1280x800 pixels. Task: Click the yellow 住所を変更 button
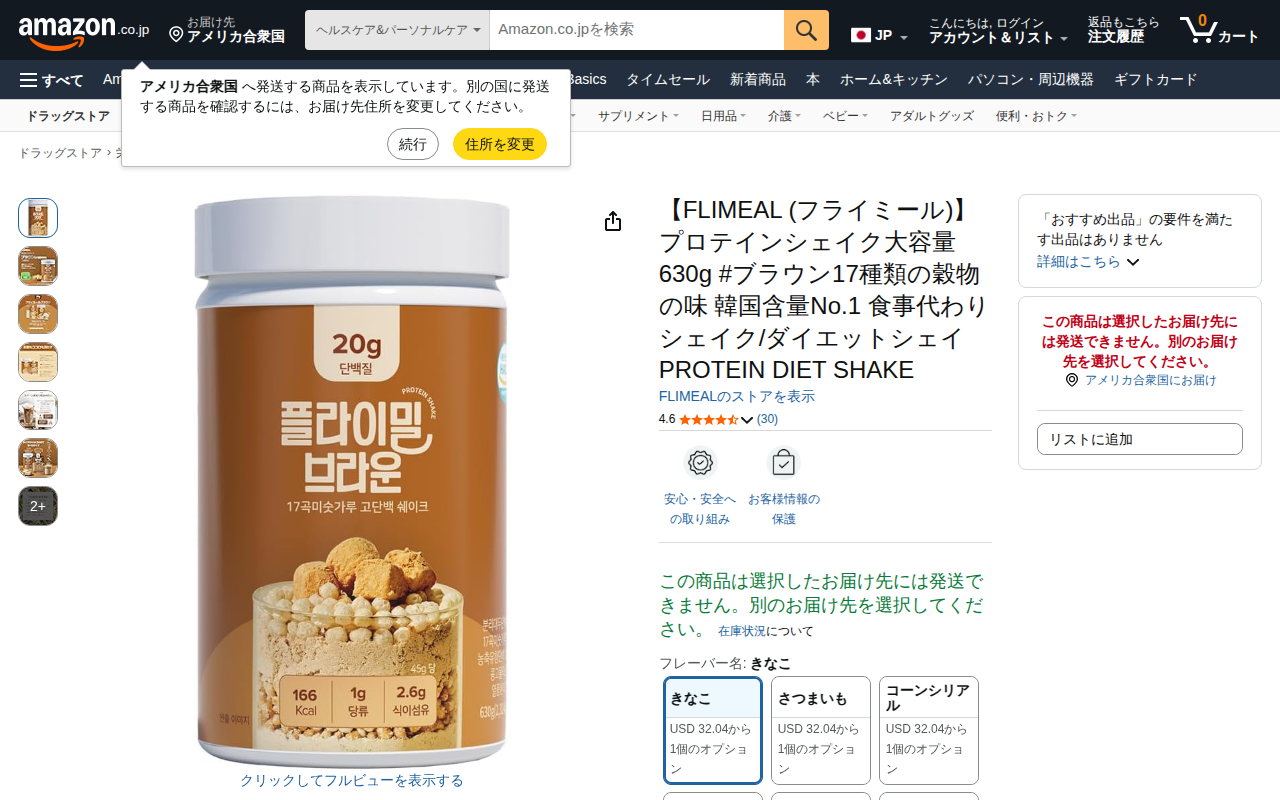[500, 144]
